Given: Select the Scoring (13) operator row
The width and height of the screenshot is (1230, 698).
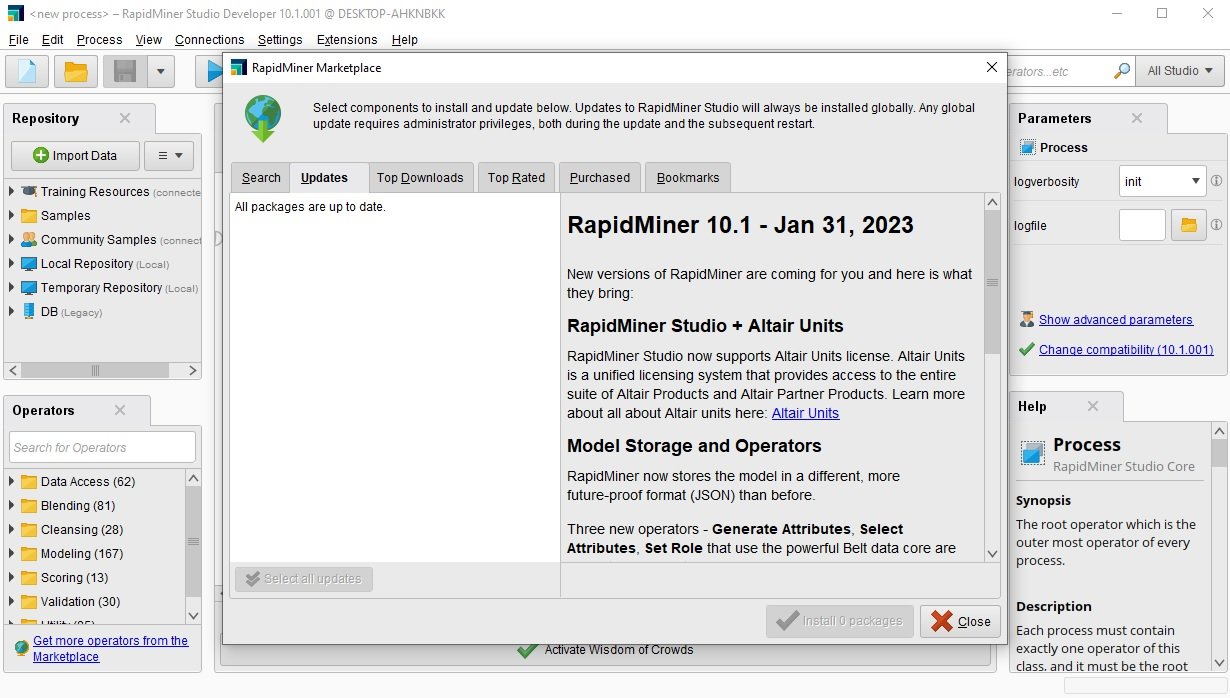Looking at the screenshot, I should click(x=74, y=577).
